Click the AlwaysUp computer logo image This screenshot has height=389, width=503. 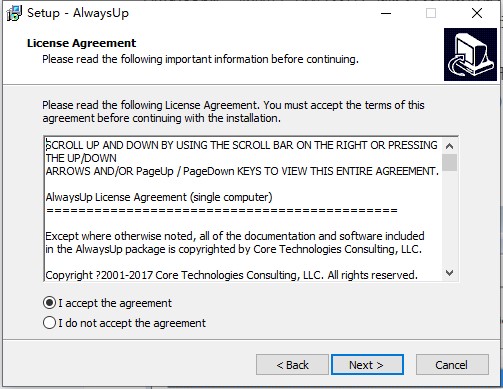point(470,54)
